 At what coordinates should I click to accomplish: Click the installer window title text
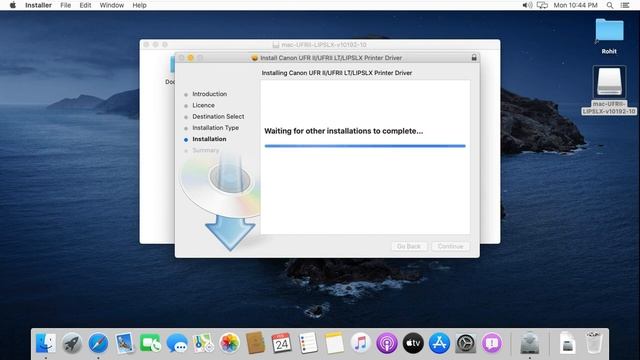click(331, 58)
